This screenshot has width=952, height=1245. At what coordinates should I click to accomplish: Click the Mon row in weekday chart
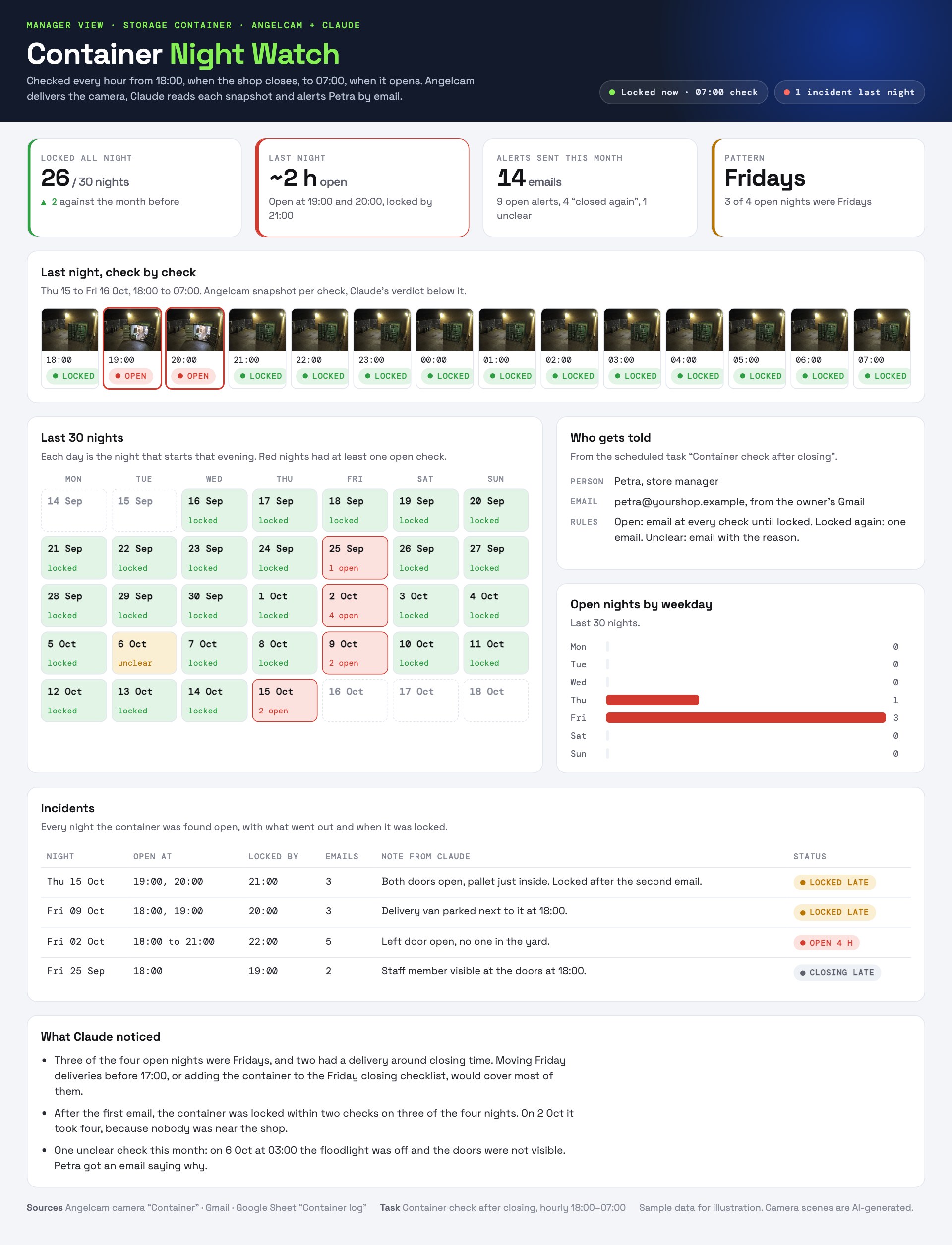pos(734,647)
